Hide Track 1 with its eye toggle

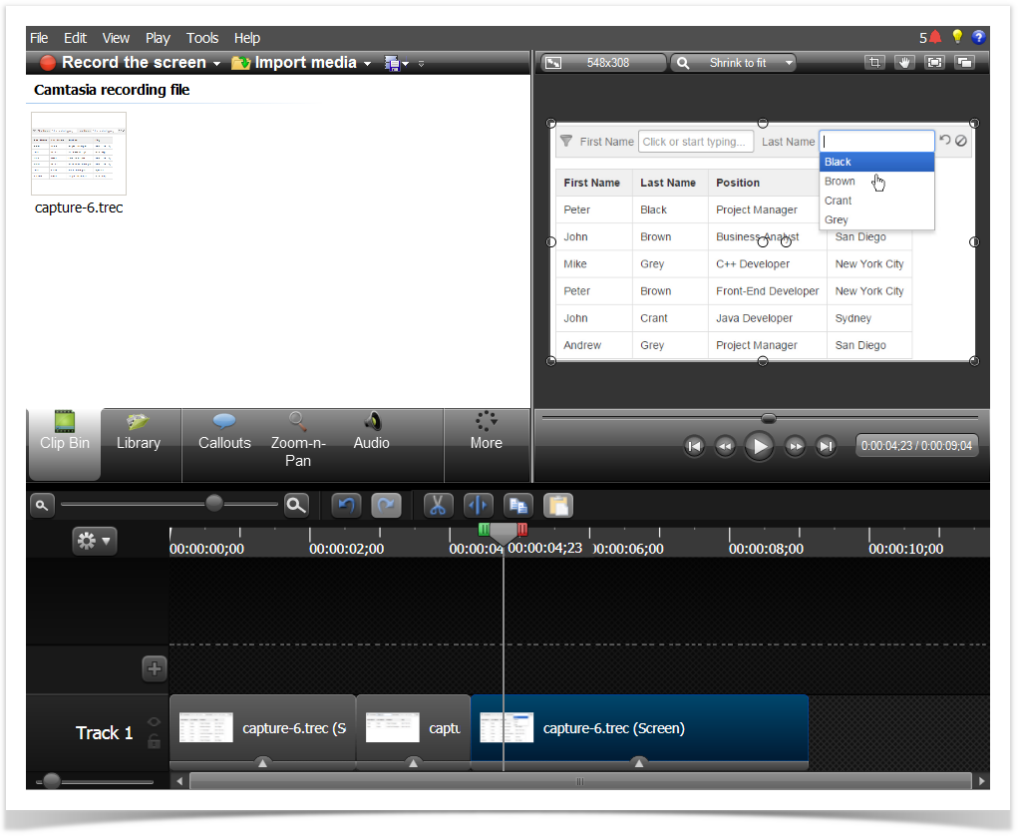(154, 722)
